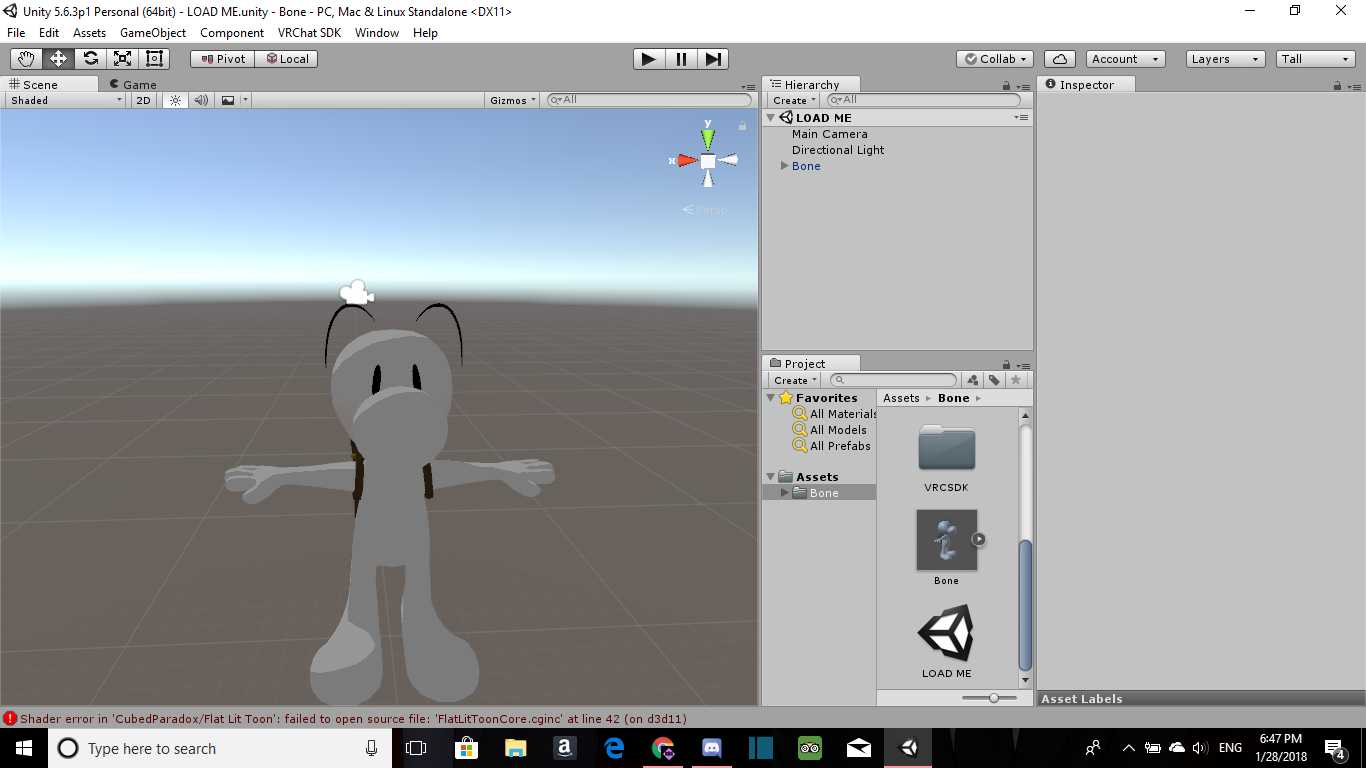Switch to the Game tab
This screenshot has width=1366, height=768.
pyautogui.click(x=133, y=85)
